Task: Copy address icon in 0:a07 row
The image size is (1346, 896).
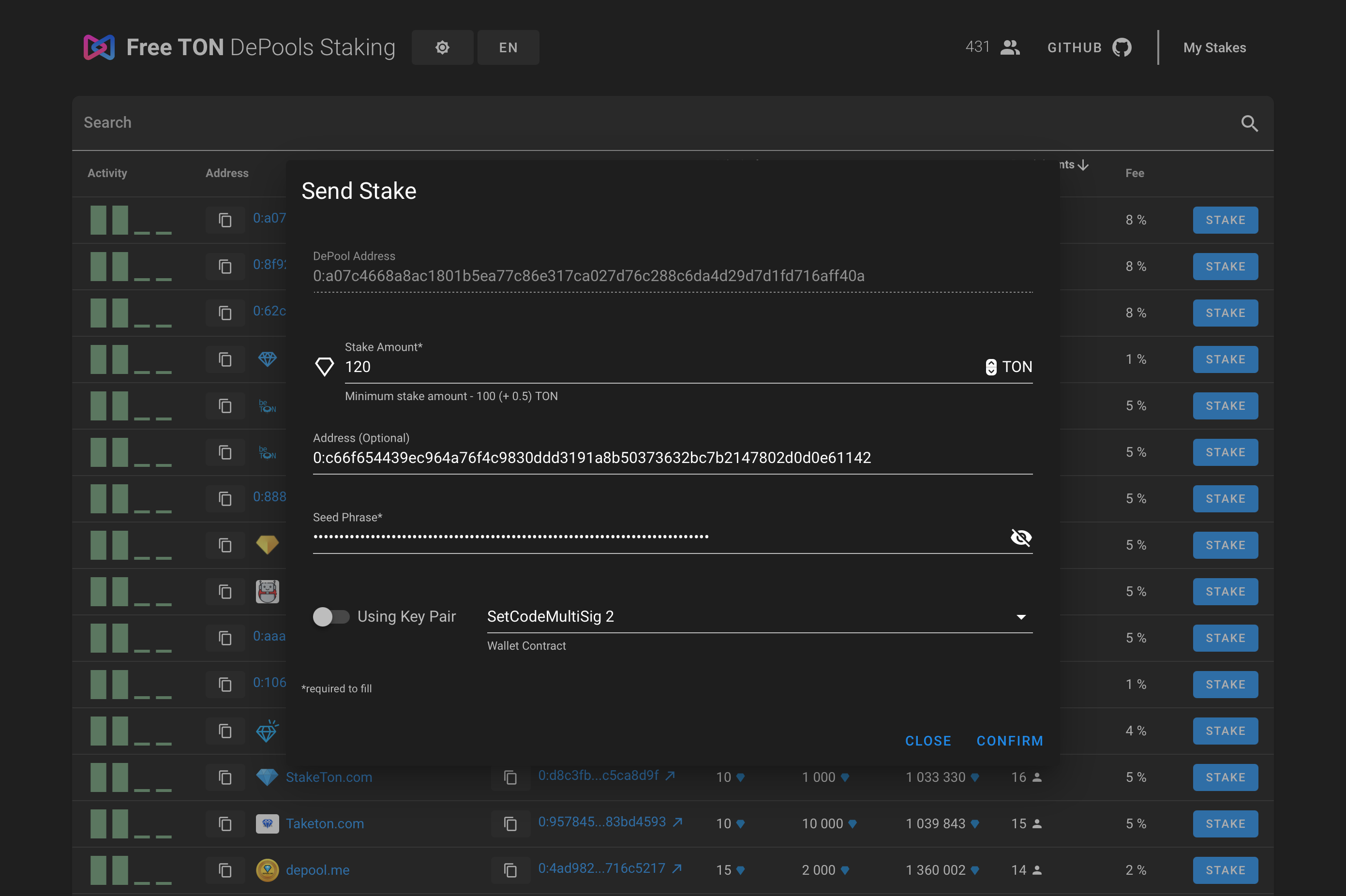Action: [x=225, y=220]
